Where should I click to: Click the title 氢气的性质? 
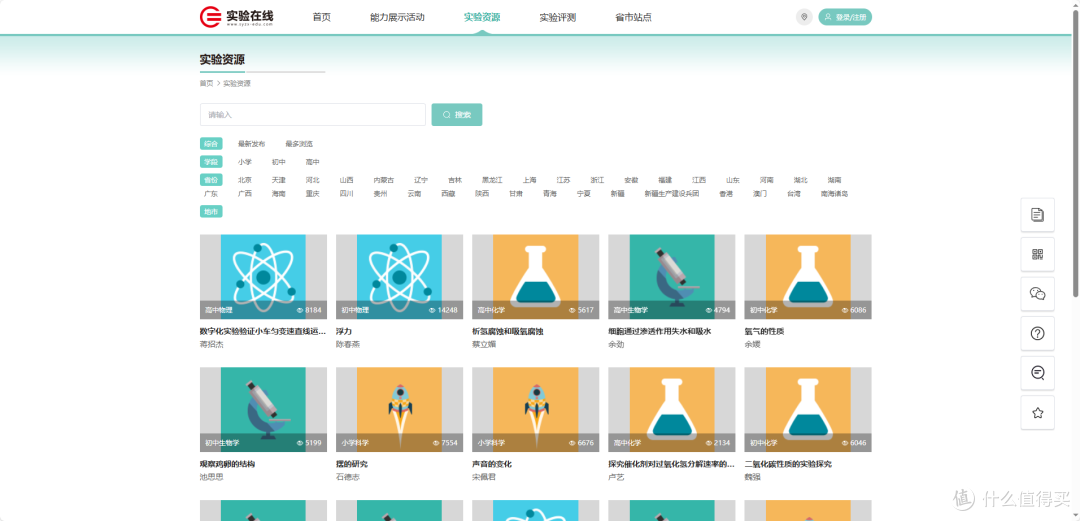[x=765, y=331]
